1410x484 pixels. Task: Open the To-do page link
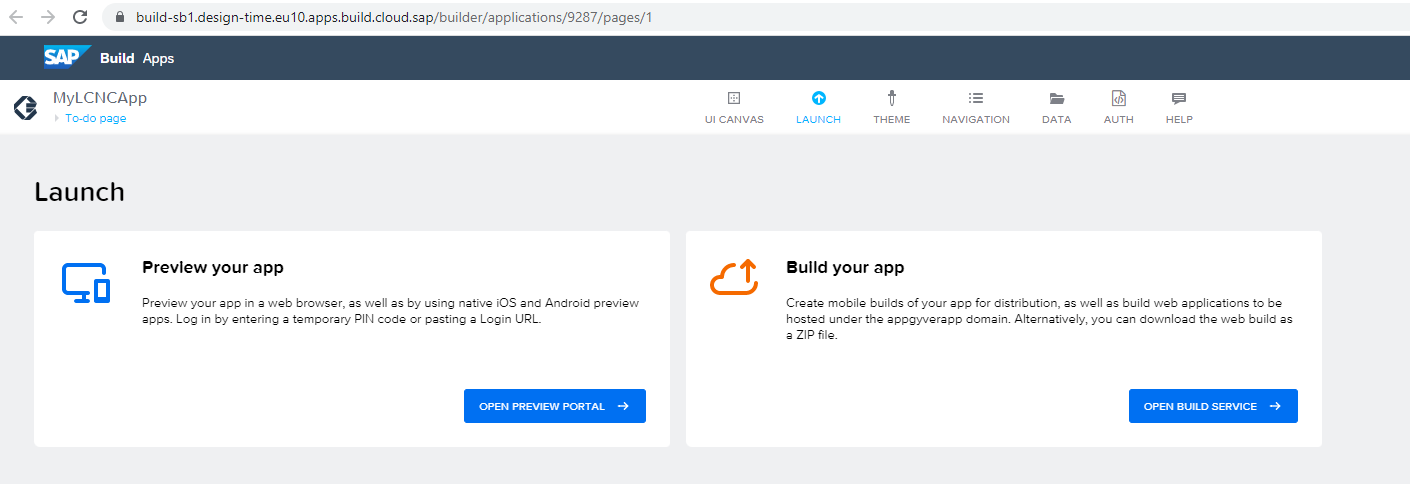pos(96,118)
